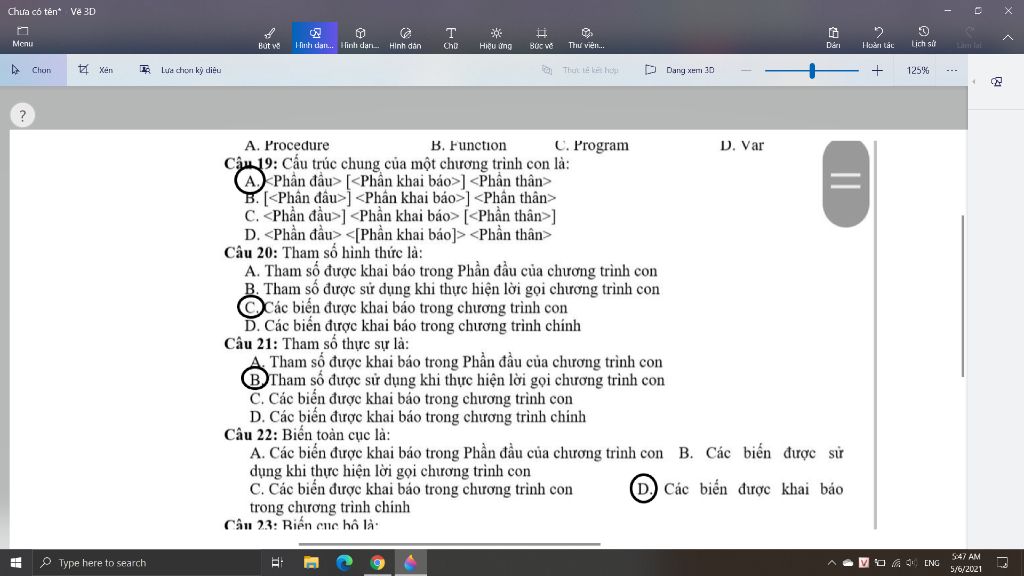Activate the Chọn select tool
Viewport: 1024px width, 576px height.
pos(32,70)
